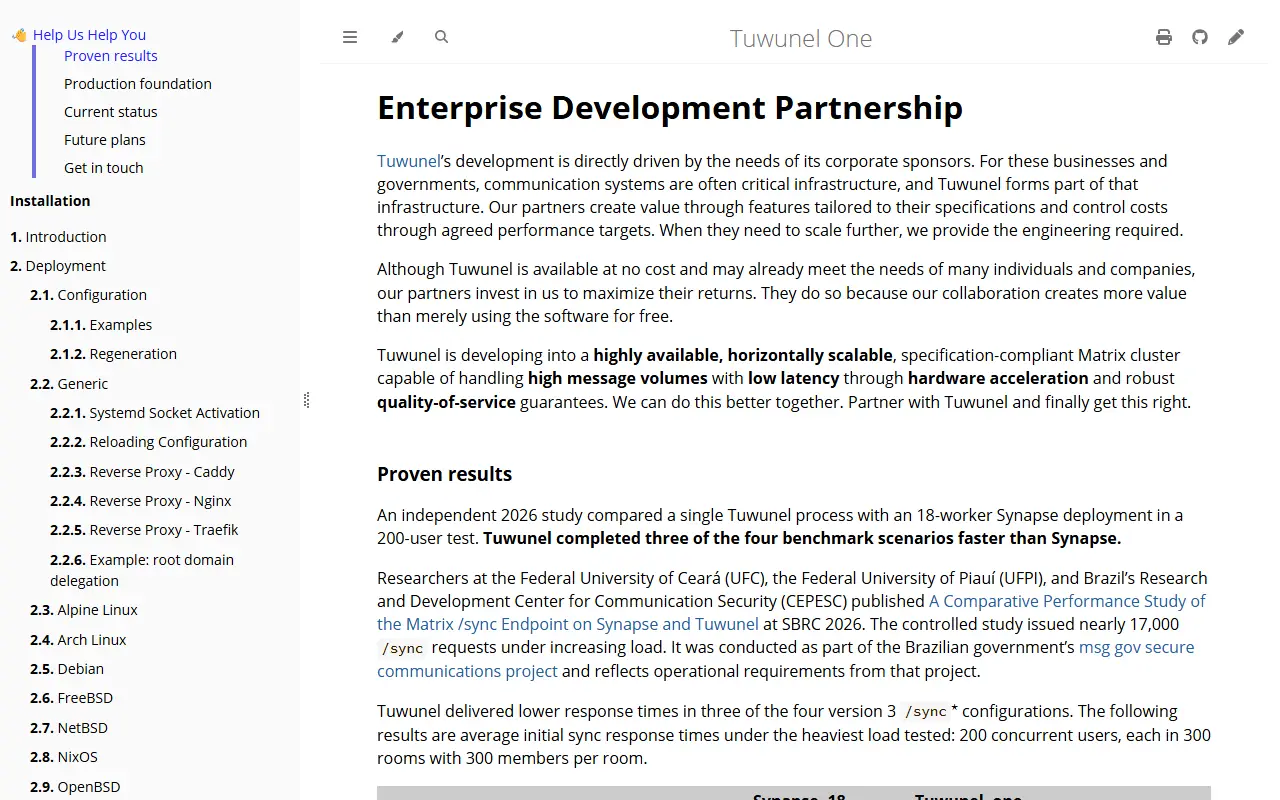Open the Comparative Performance Study link
The image size is (1280, 800).
pos(791,613)
